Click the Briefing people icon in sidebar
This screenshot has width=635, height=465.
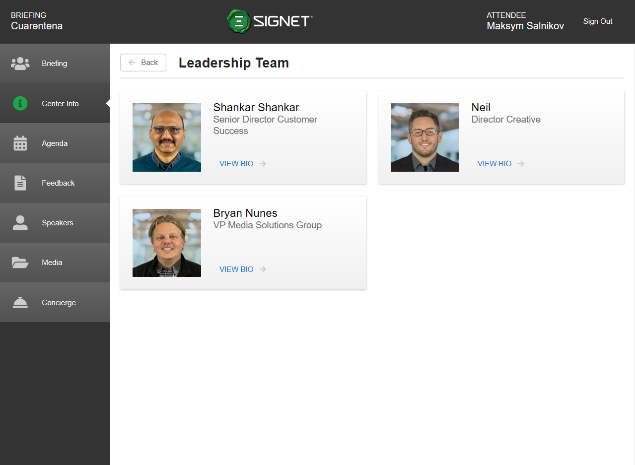coord(20,64)
